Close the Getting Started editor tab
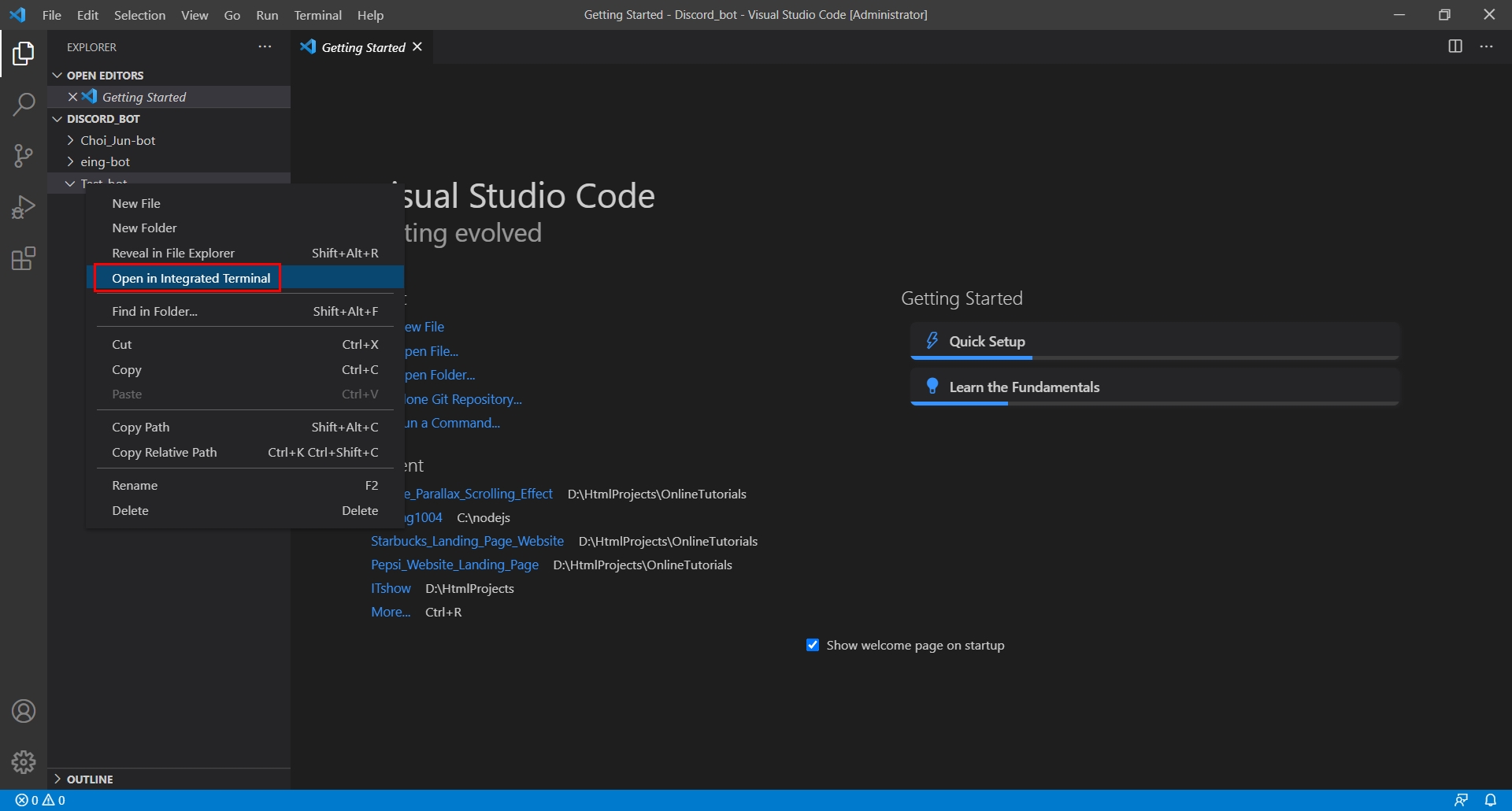Image resolution: width=1512 pixels, height=811 pixels. [x=417, y=47]
